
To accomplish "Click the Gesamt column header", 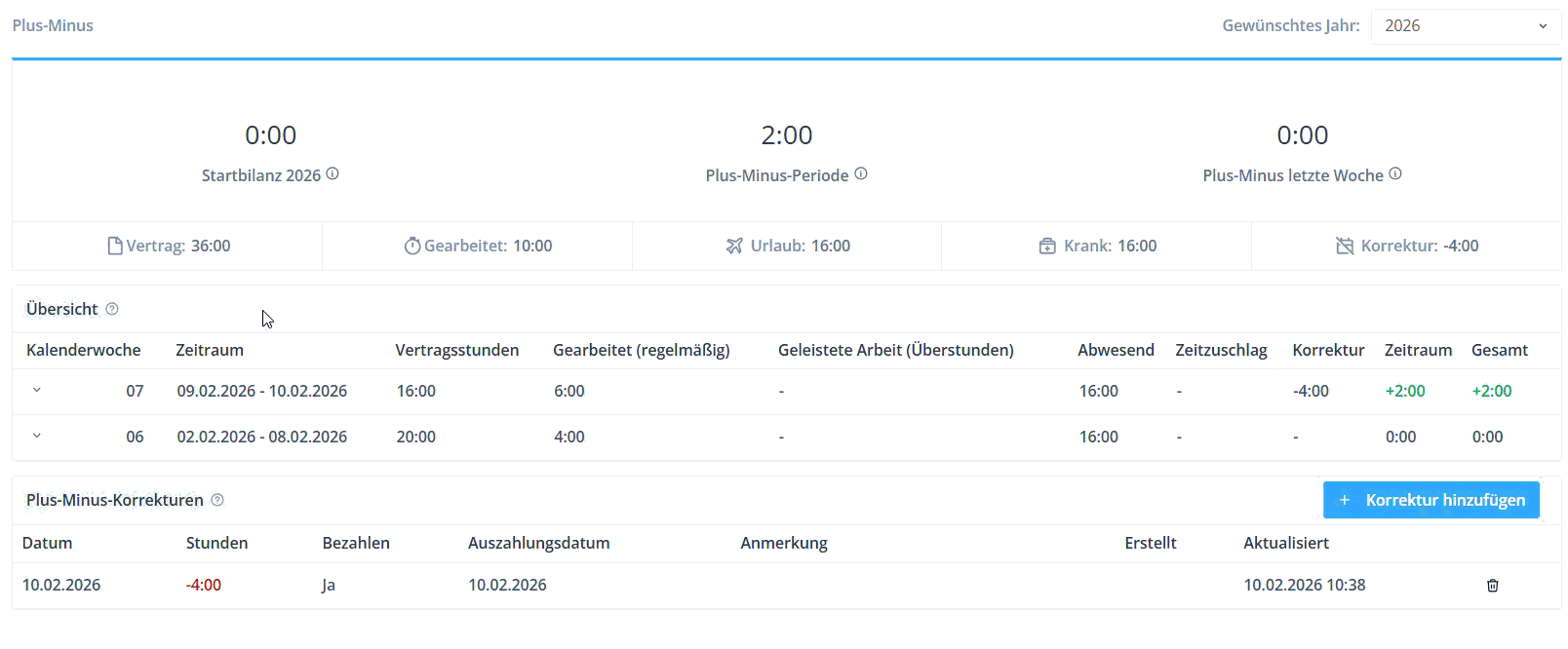I will pyautogui.click(x=1499, y=350).
